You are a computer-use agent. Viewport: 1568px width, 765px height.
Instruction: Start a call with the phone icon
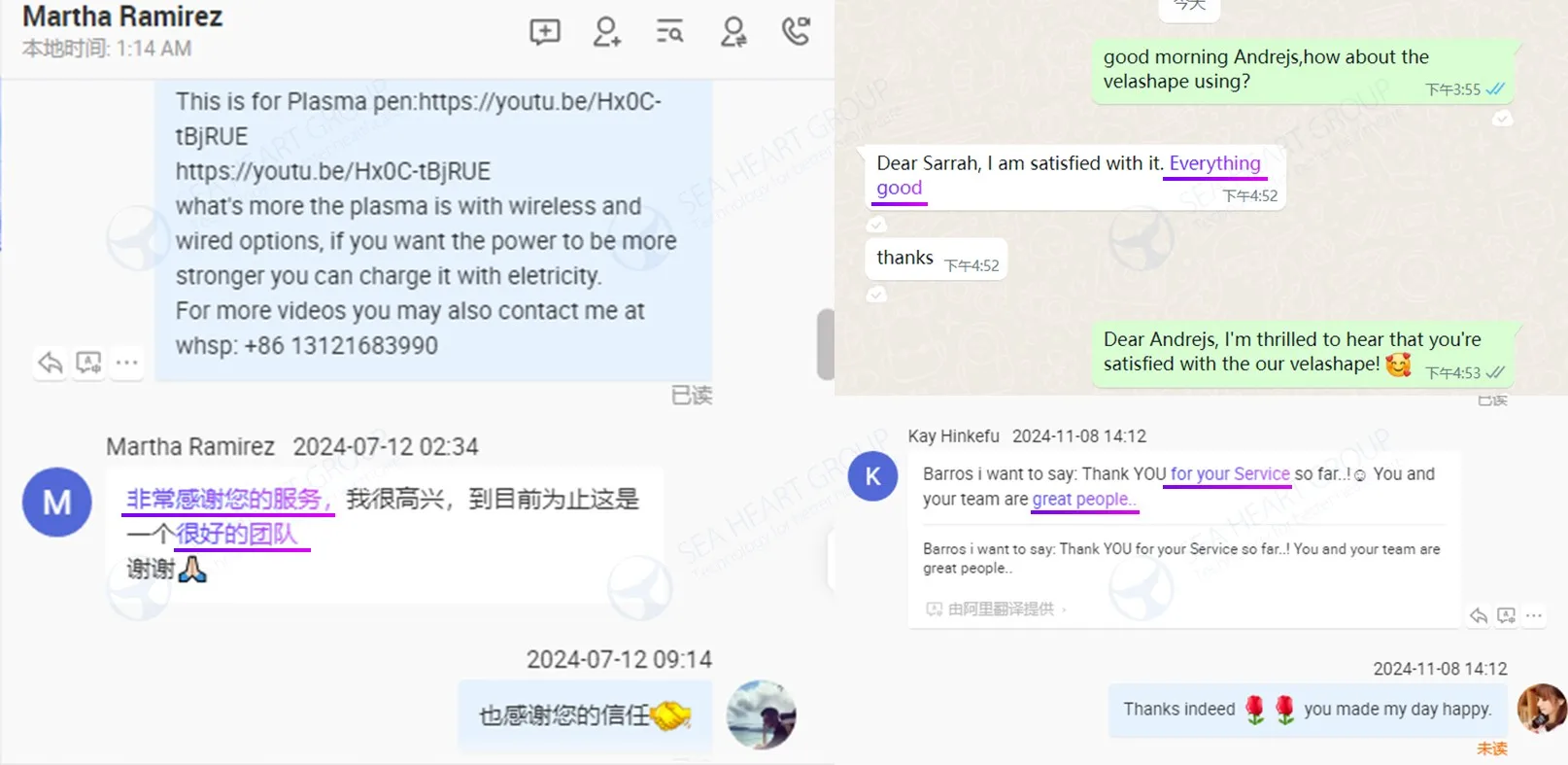[x=796, y=31]
